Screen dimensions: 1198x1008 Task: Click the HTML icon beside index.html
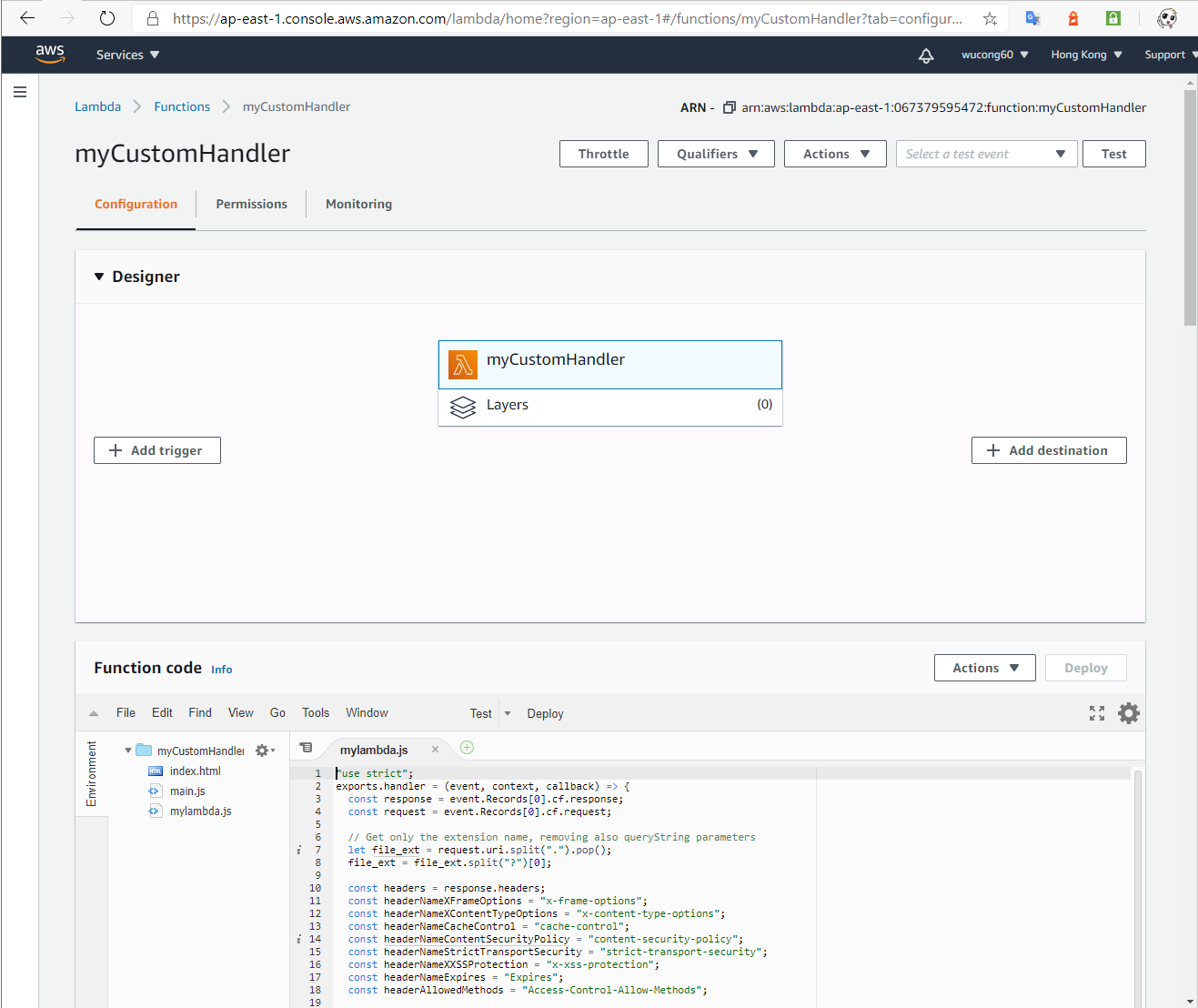point(155,771)
